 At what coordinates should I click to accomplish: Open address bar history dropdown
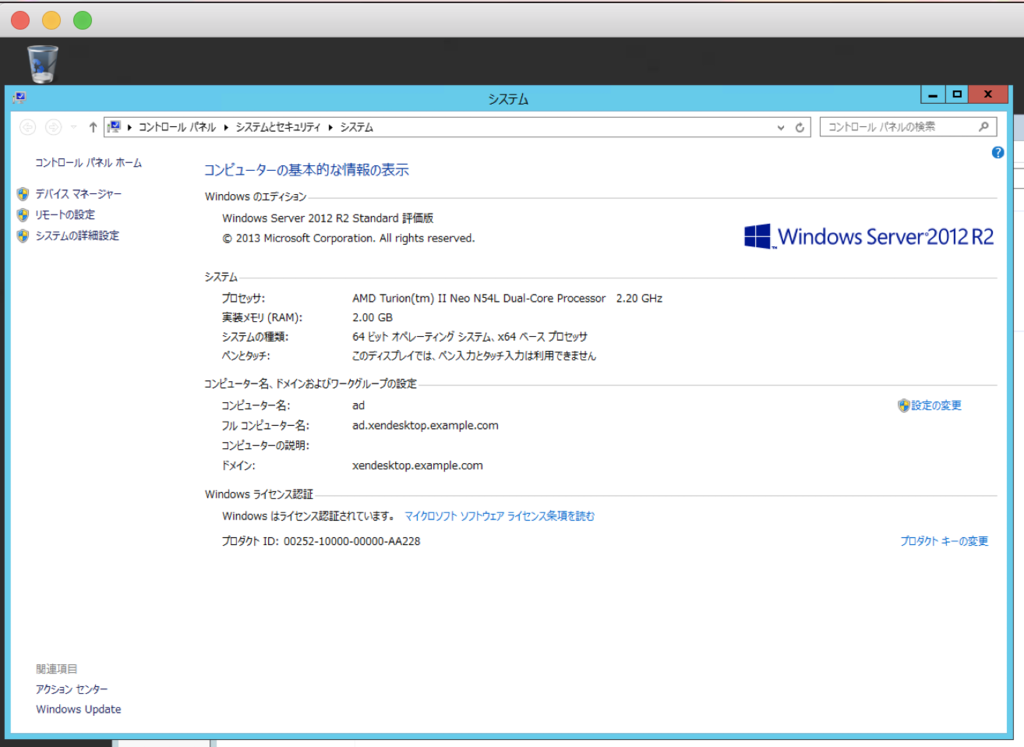tap(780, 127)
